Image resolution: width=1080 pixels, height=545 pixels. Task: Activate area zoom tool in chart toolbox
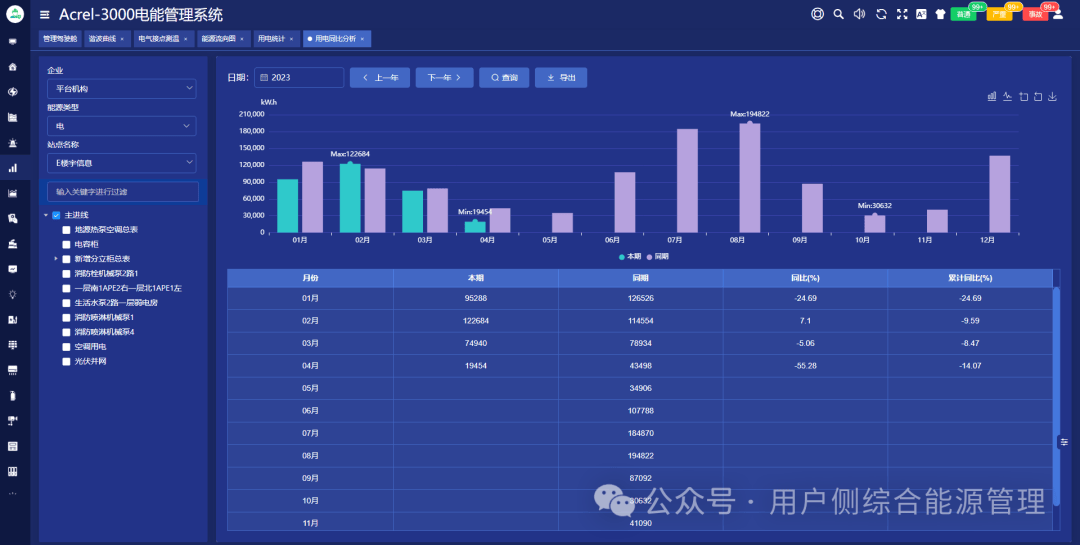[1024, 96]
